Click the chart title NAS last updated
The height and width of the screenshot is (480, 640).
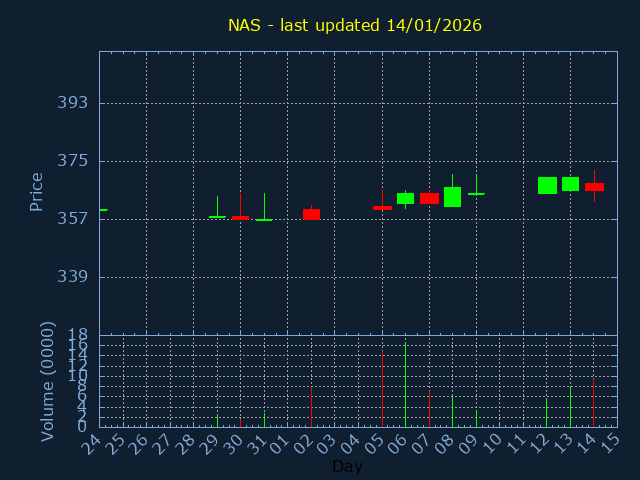(354, 25)
